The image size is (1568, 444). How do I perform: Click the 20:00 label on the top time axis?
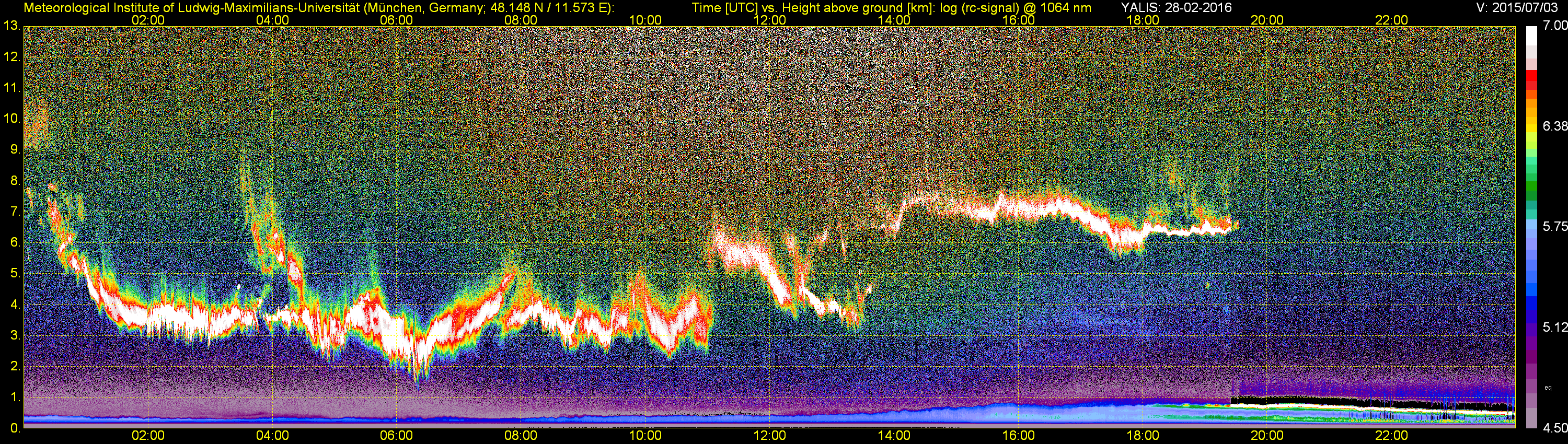pos(1267,20)
